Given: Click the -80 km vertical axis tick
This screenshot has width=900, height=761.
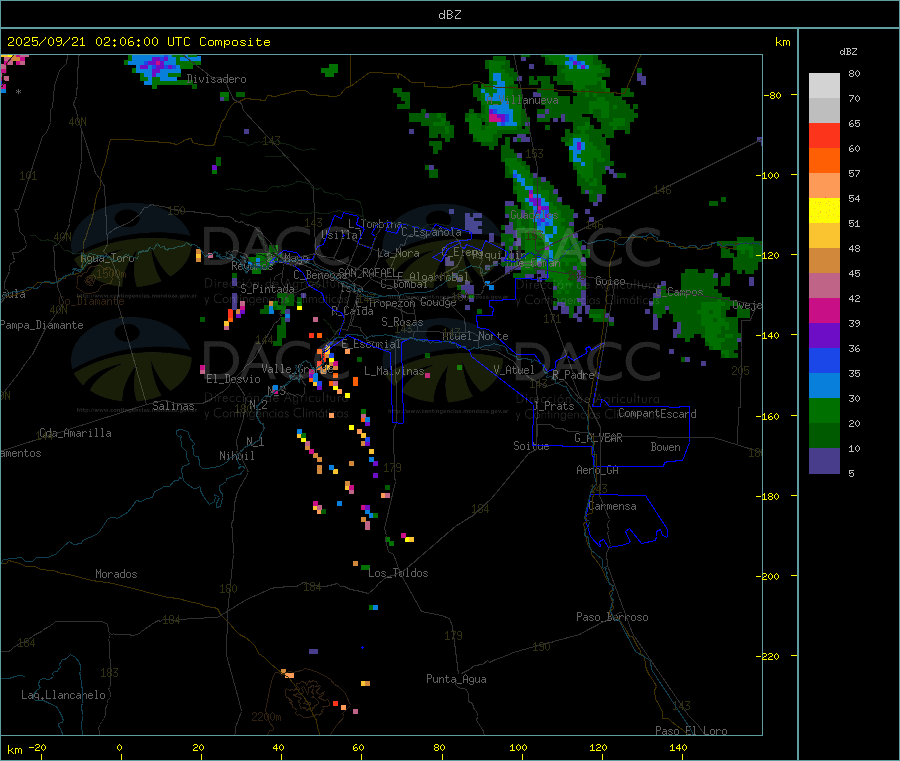Looking at the screenshot, I should [773, 95].
